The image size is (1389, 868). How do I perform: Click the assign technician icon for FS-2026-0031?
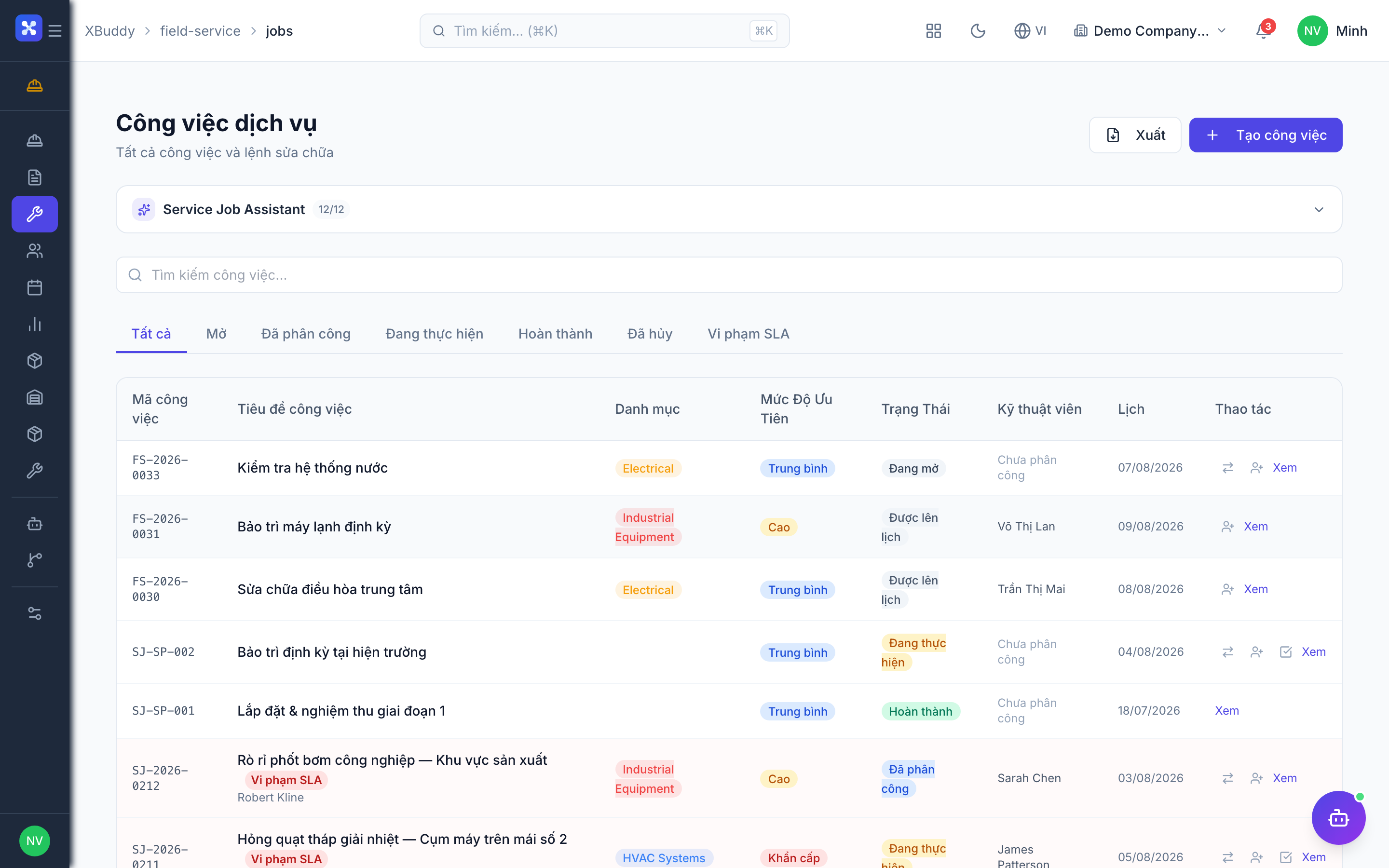coord(1228,527)
